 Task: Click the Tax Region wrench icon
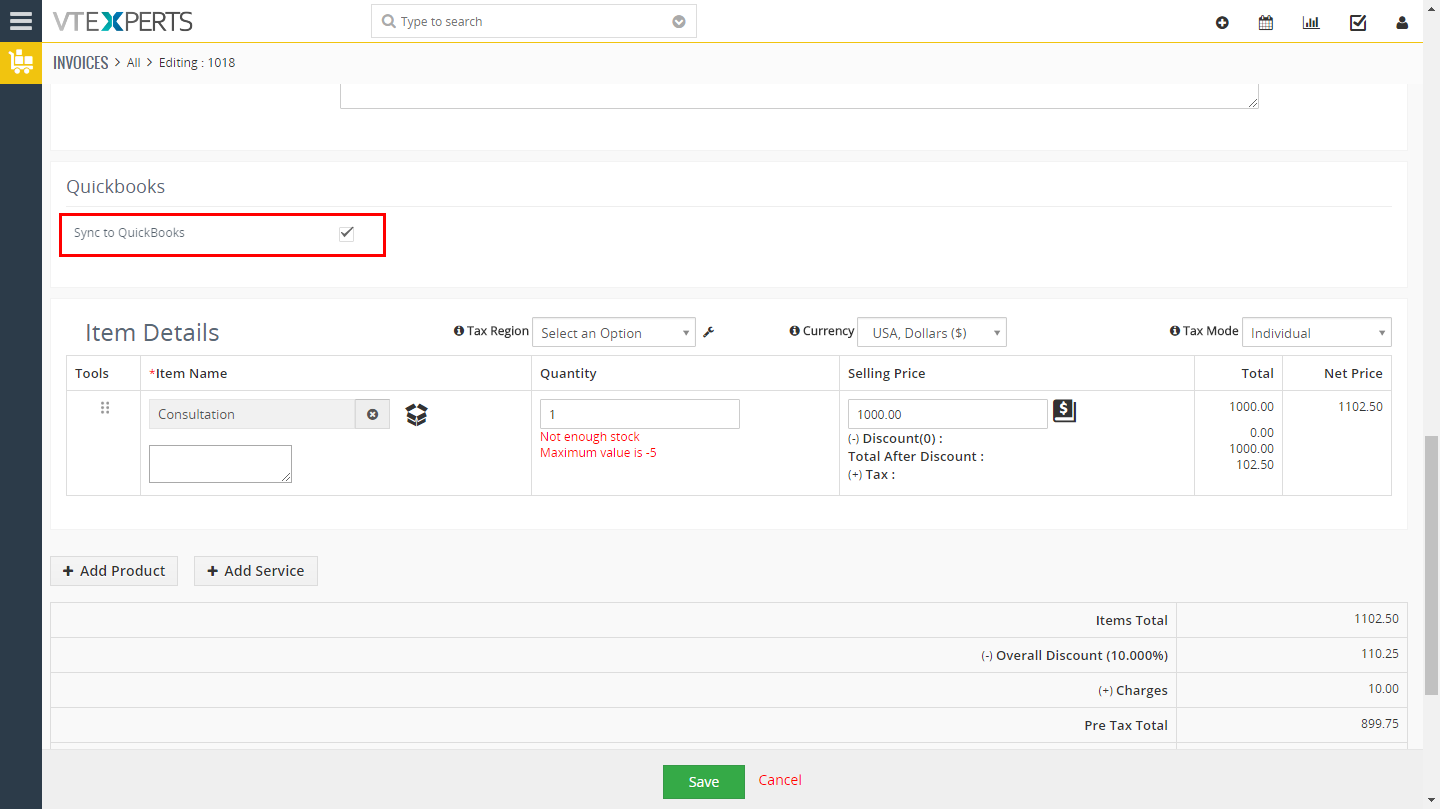pyautogui.click(x=709, y=332)
